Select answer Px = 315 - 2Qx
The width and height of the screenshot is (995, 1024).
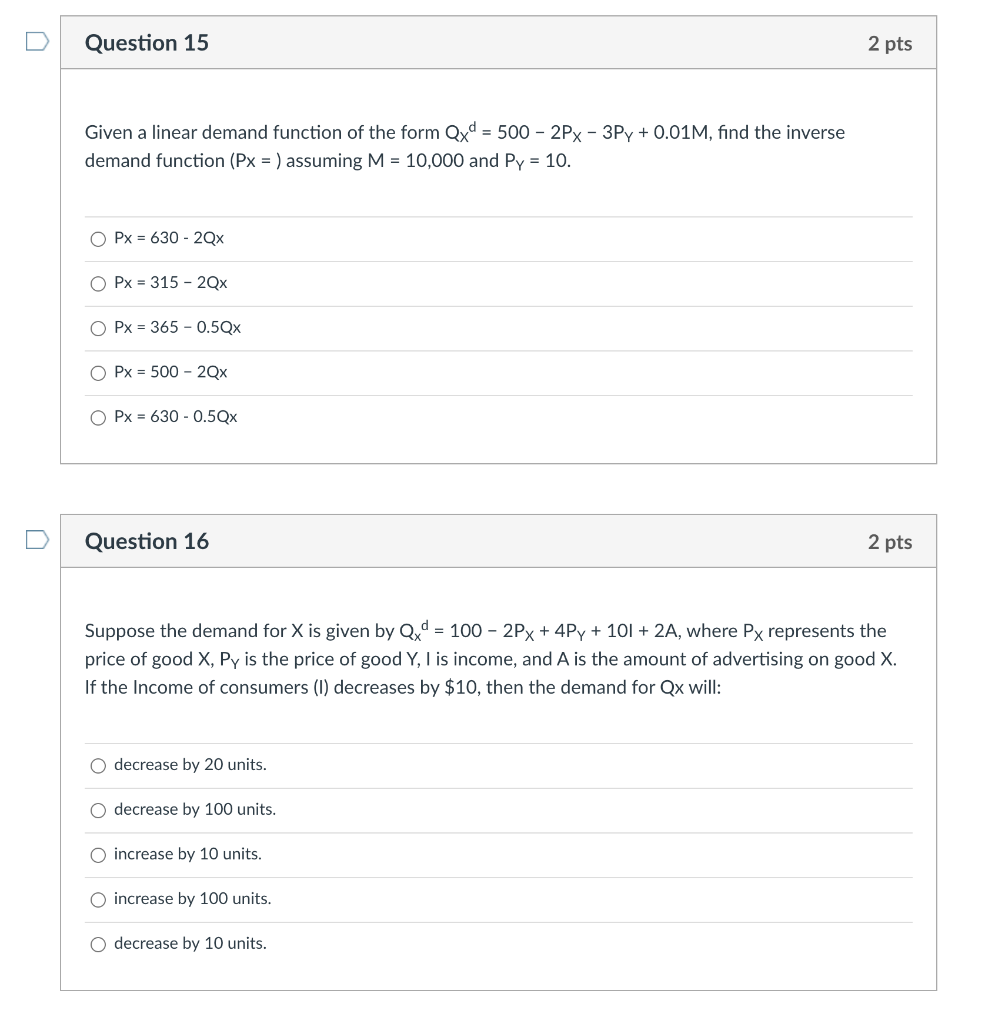98,283
